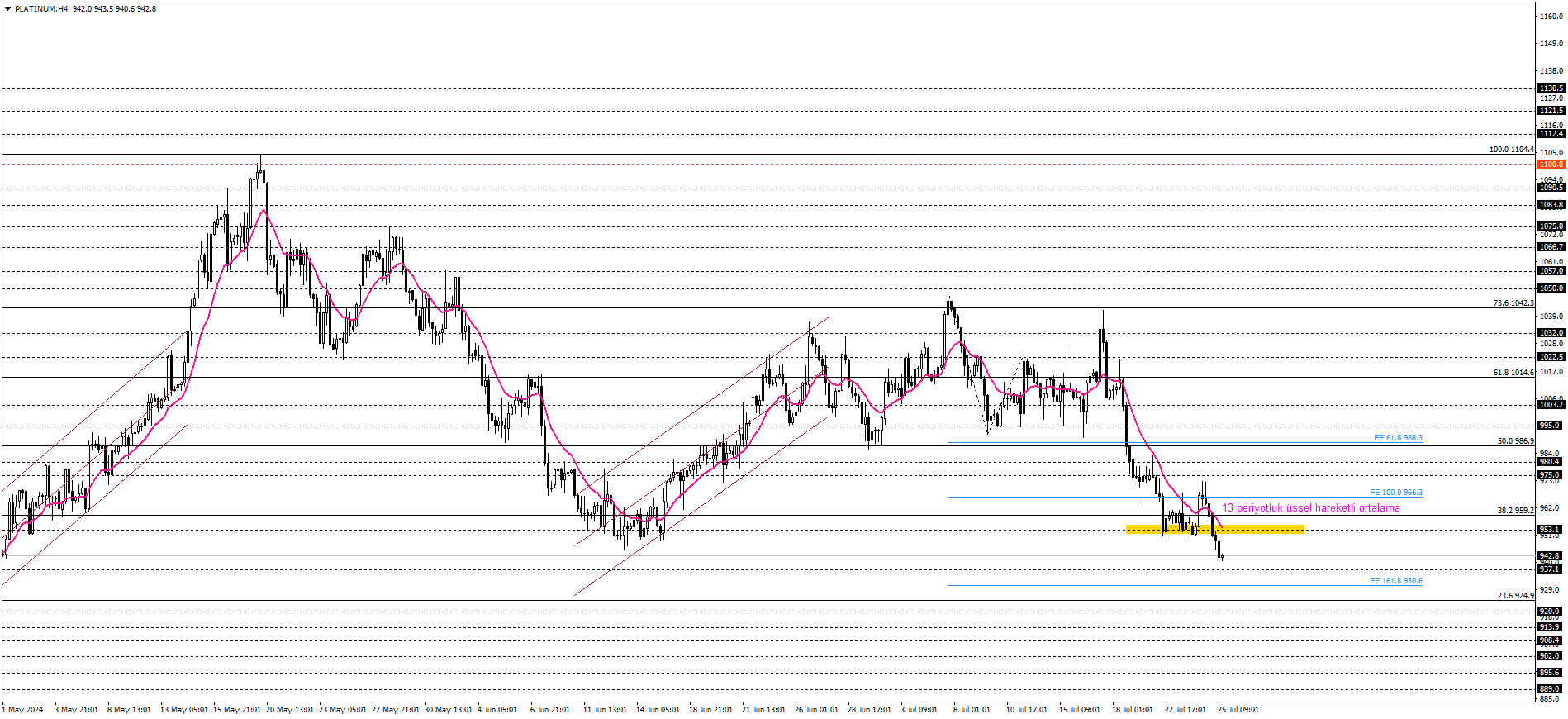Select the 1075.0 price tag
The width and height of the screenshot is (1568, 719).
click(1551, 226)
